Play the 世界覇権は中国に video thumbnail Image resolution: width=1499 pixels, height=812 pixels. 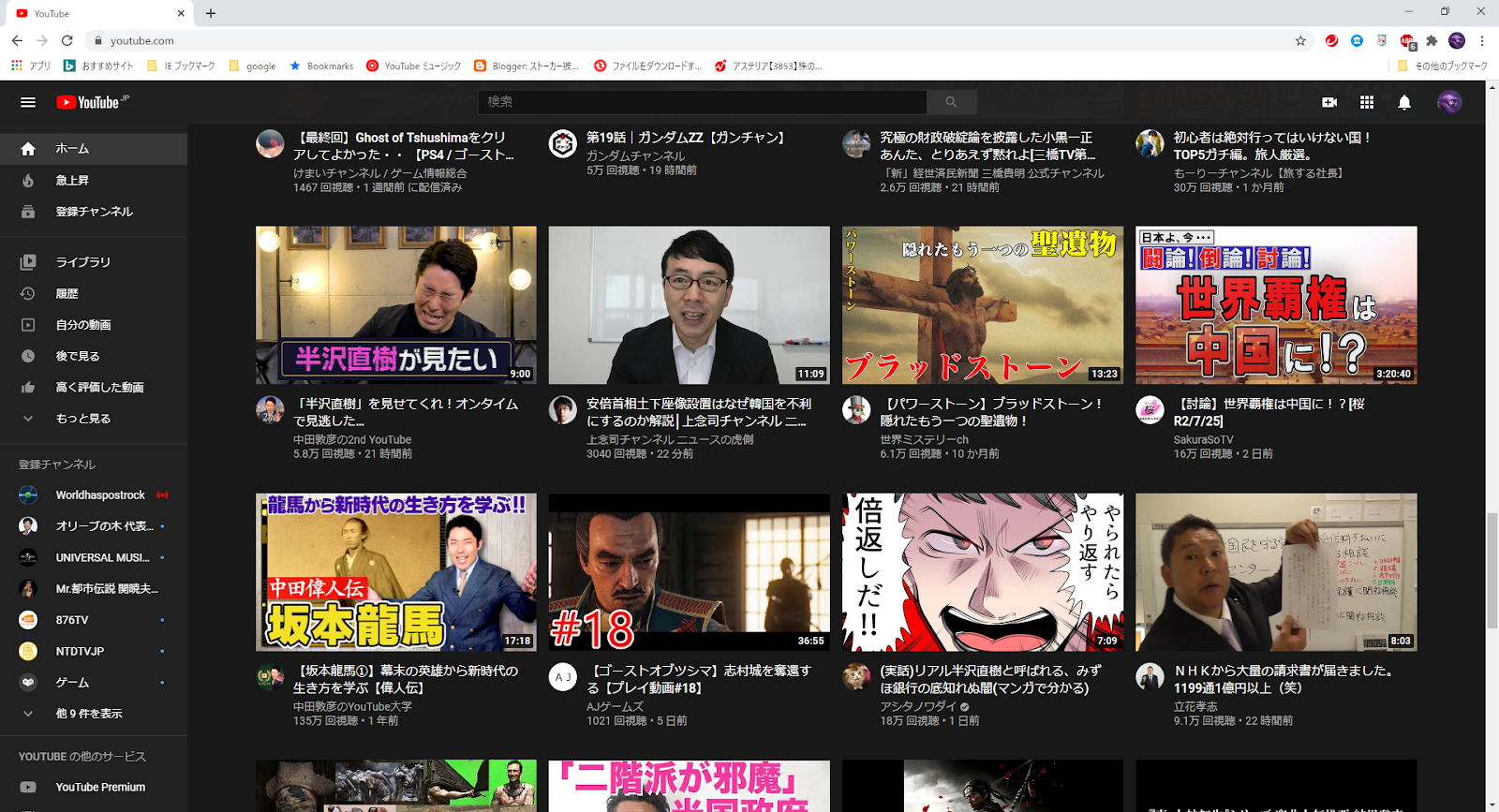pyautogui.click(x=1276, y=305)
